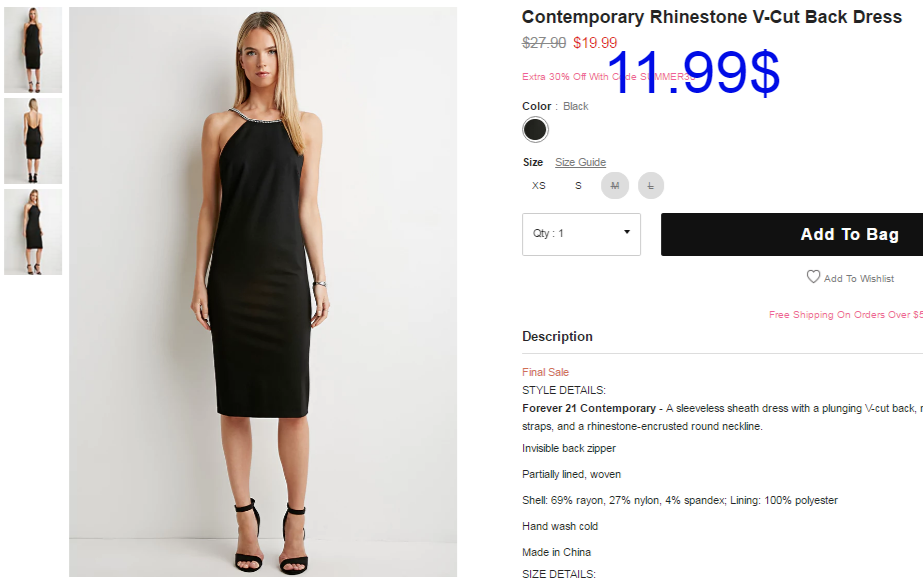Viewport: 923px width, 579px height.
Task: Select the crossed-out size M
Action: 615,185
